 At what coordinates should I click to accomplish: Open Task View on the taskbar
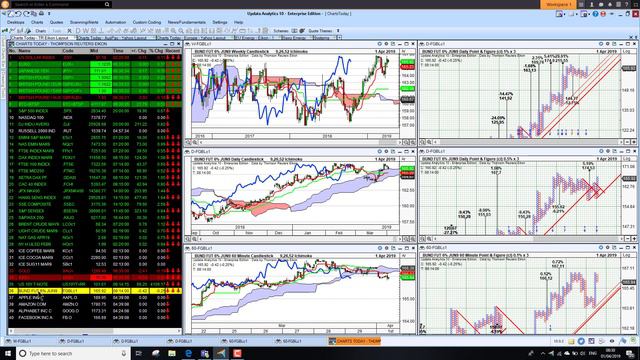click(x=139, y=353)
